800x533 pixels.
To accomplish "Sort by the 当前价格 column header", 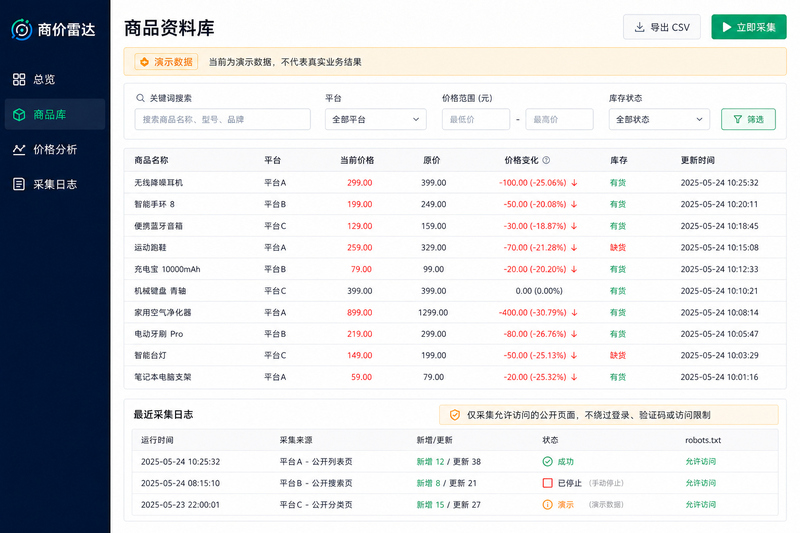I will (357, 160).
